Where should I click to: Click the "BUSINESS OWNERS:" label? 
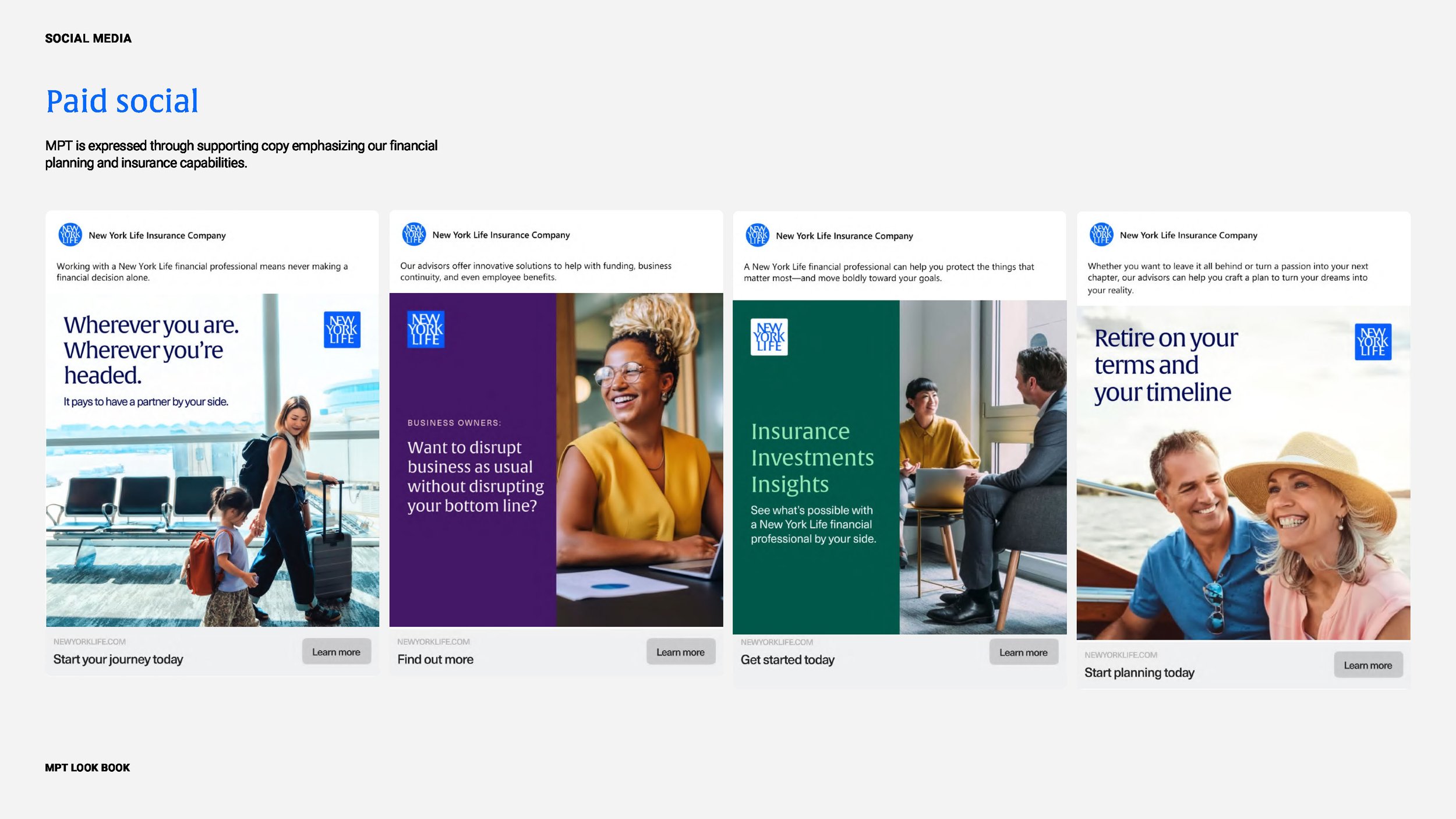(x=454, y=423)
